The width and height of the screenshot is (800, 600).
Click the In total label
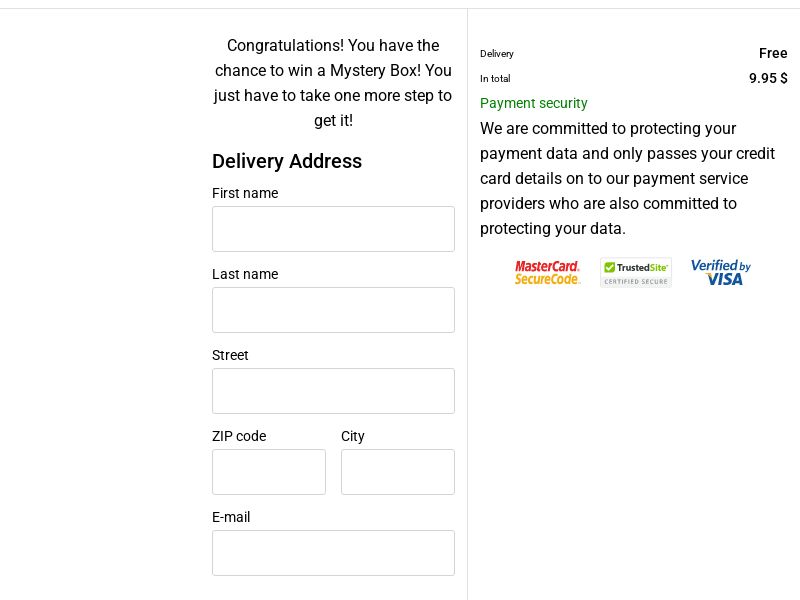click(x=495, y=79)
